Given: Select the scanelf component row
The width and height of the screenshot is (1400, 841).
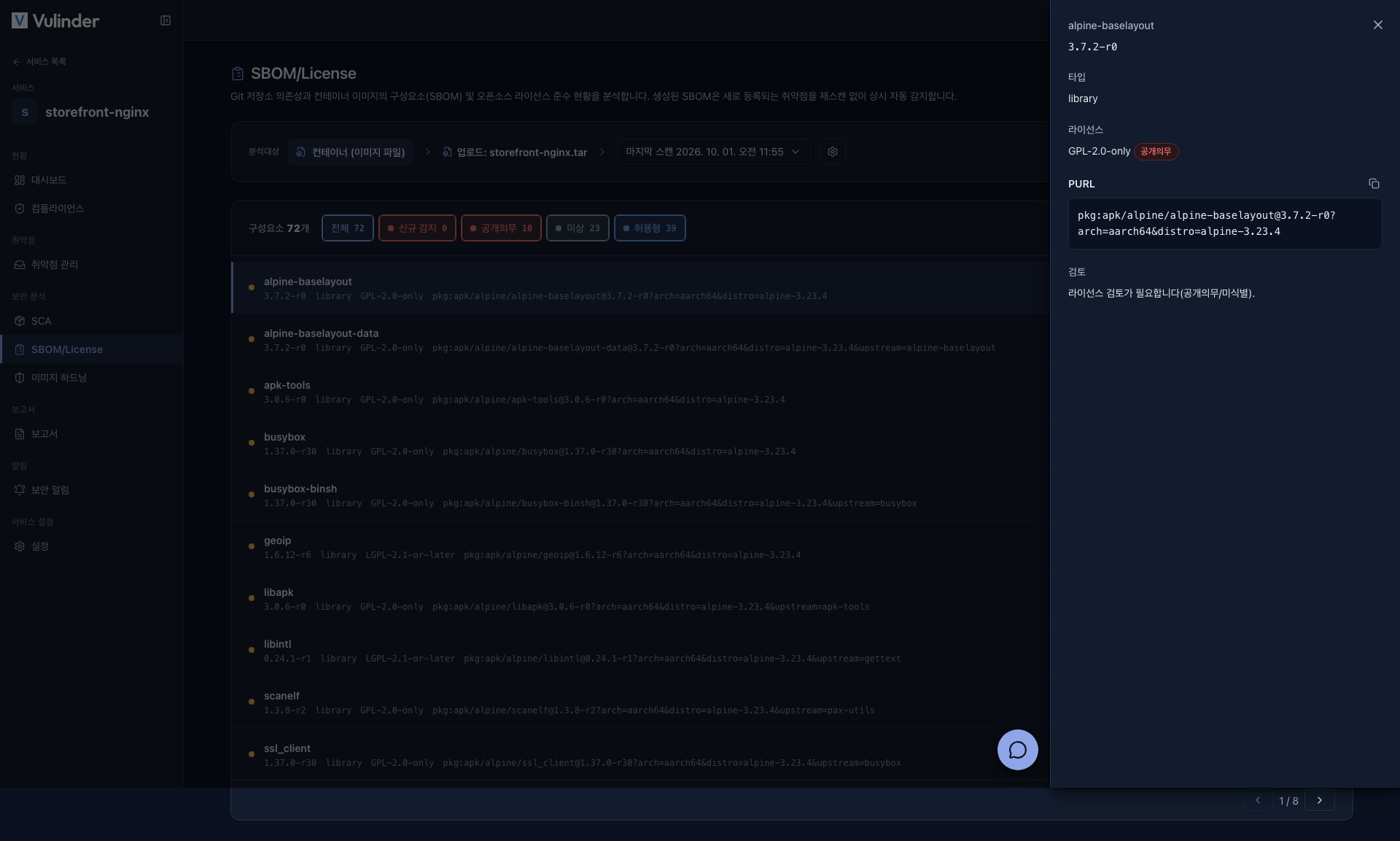Looking at the screenshot, I should (640, 702).
